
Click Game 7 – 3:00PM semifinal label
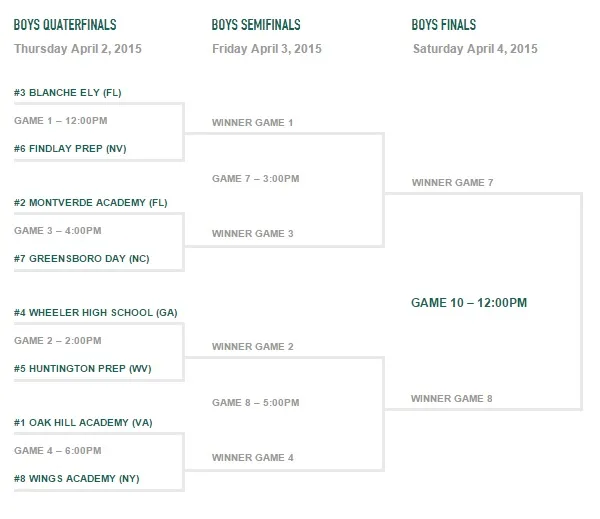256,178
